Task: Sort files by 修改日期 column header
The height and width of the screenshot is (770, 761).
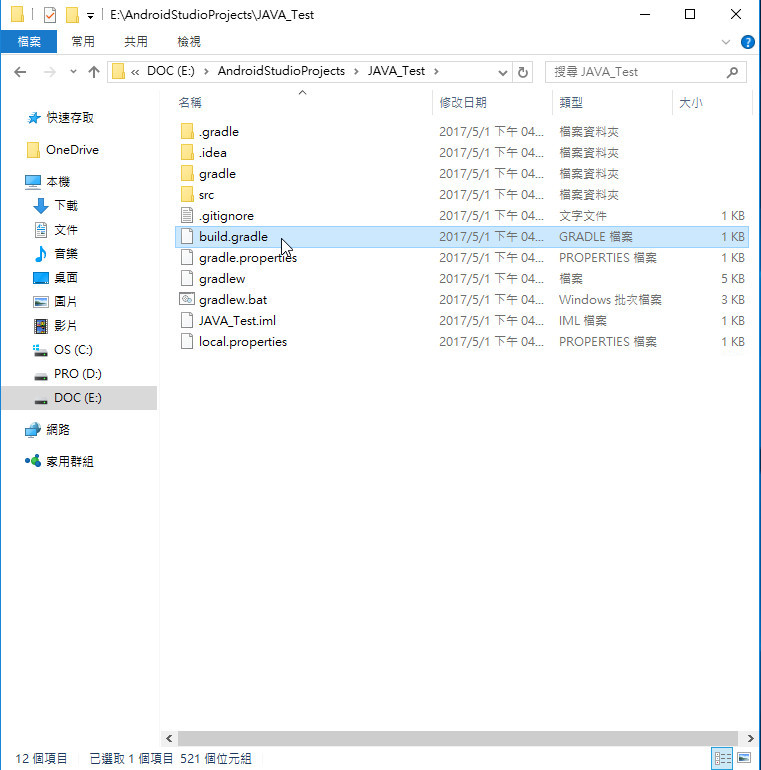Action: pos(463,103)
